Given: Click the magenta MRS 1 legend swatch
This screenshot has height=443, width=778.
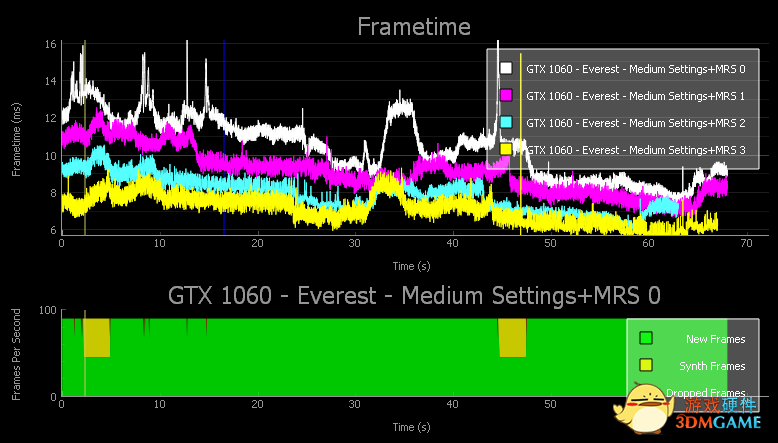Looking at the screenshot, I should (506, 95).
